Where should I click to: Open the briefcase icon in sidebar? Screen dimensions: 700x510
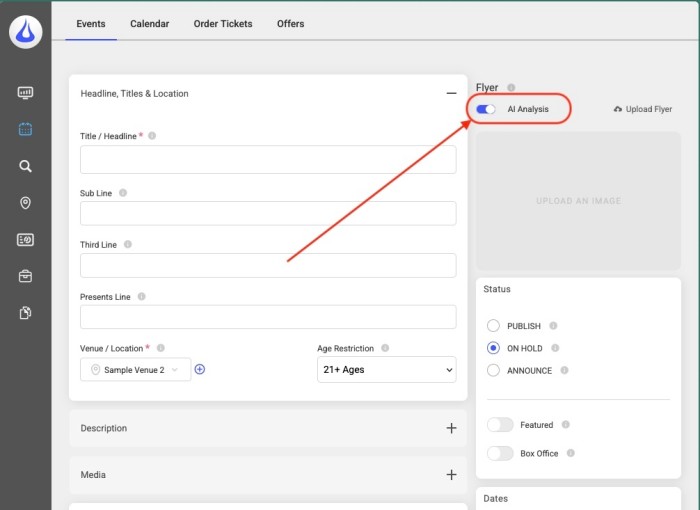click(x=25, y=276)
